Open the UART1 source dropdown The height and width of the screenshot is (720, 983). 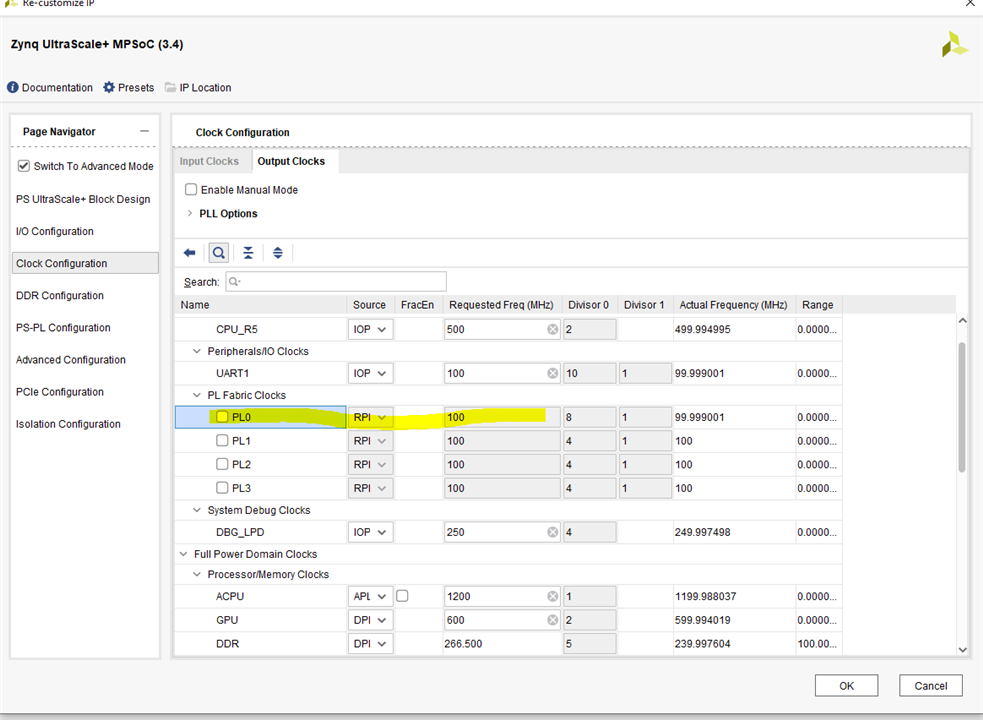pos(371,373)
